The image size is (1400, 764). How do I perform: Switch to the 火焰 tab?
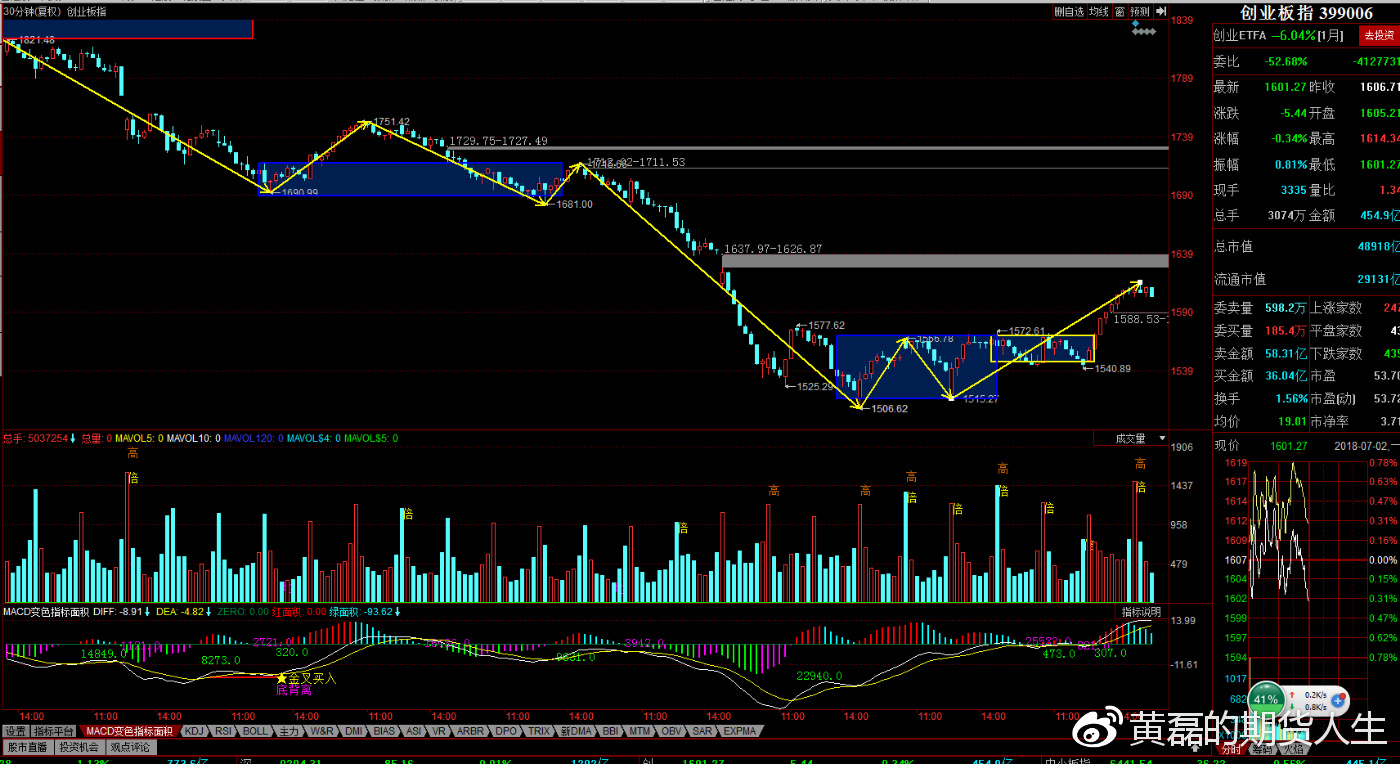pos(1293,749)
